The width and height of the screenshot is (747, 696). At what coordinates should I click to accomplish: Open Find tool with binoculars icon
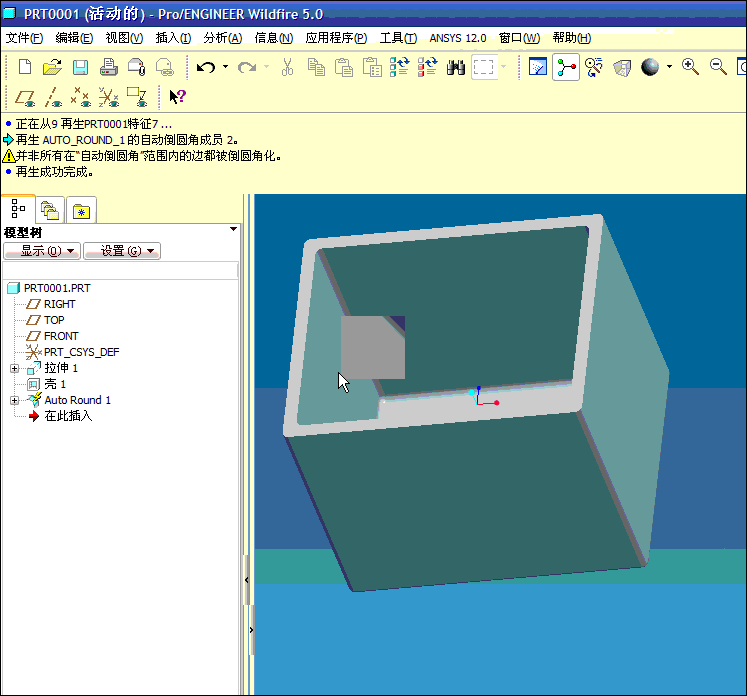click(x=456, y=67)
